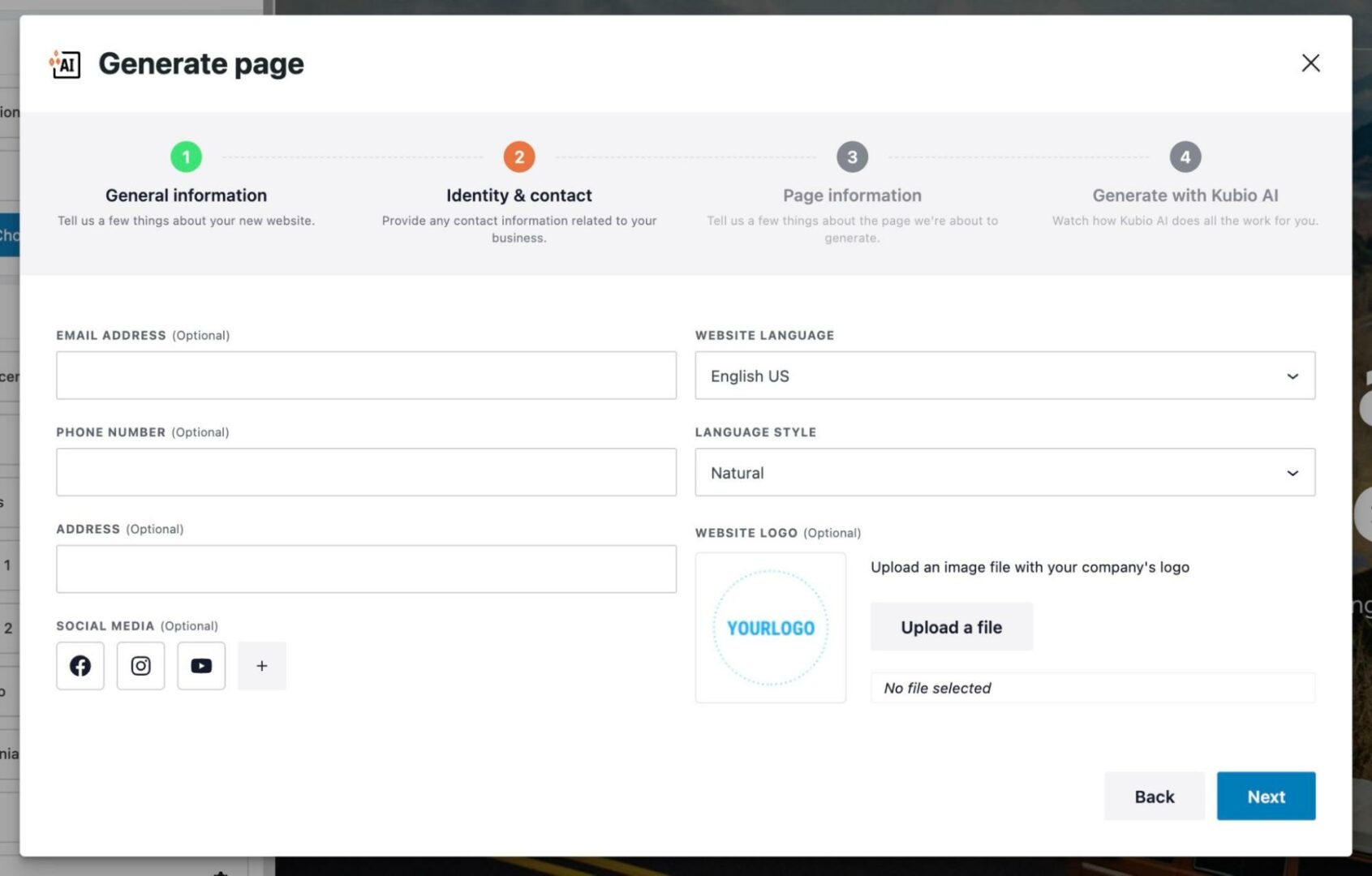This screenshot has height=876, width=1372.
Task: Click Upload a file for the logo
Action: coord(951,626)
